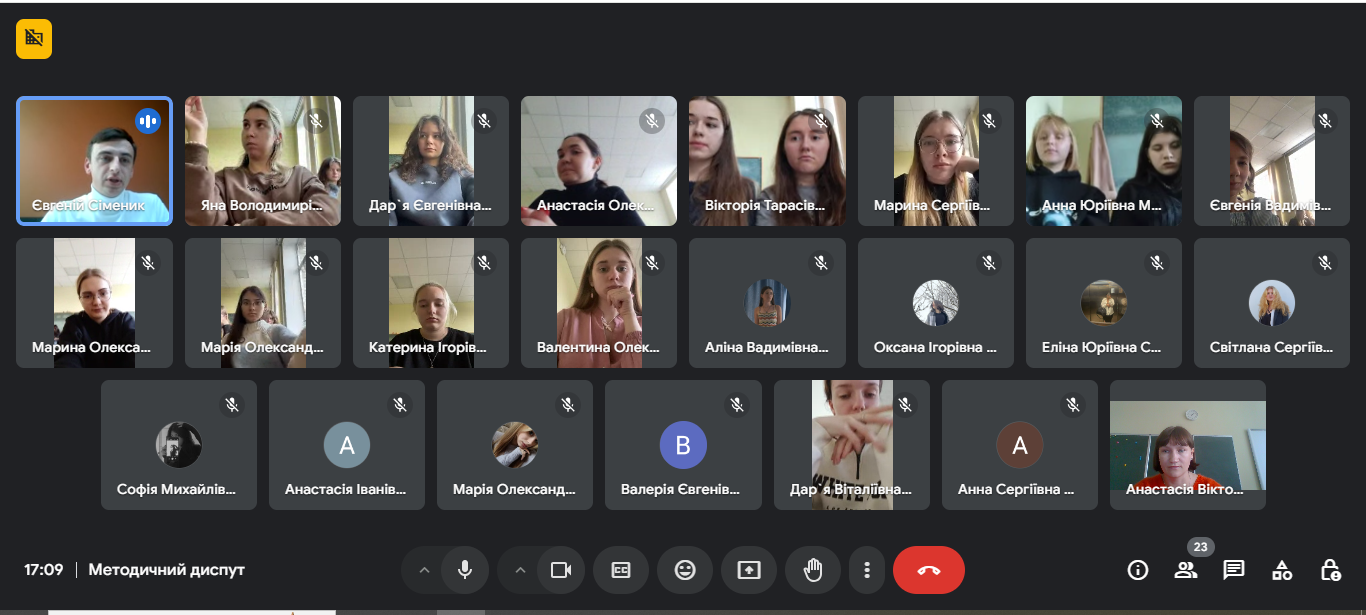
Task: Open the emoji reactions button
Action: [x=685, y=570]
